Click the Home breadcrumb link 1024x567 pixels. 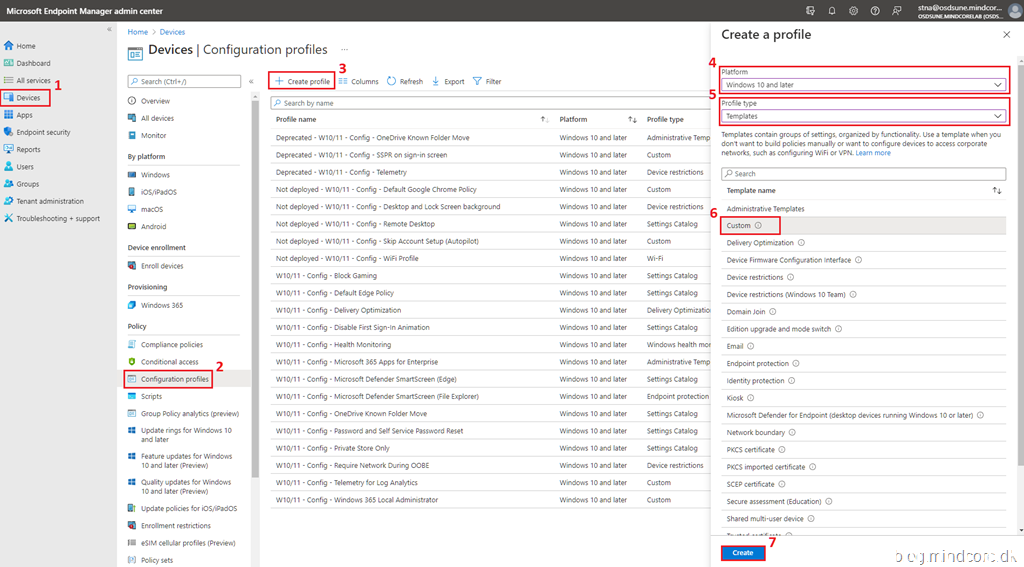(x=138, y=32)
